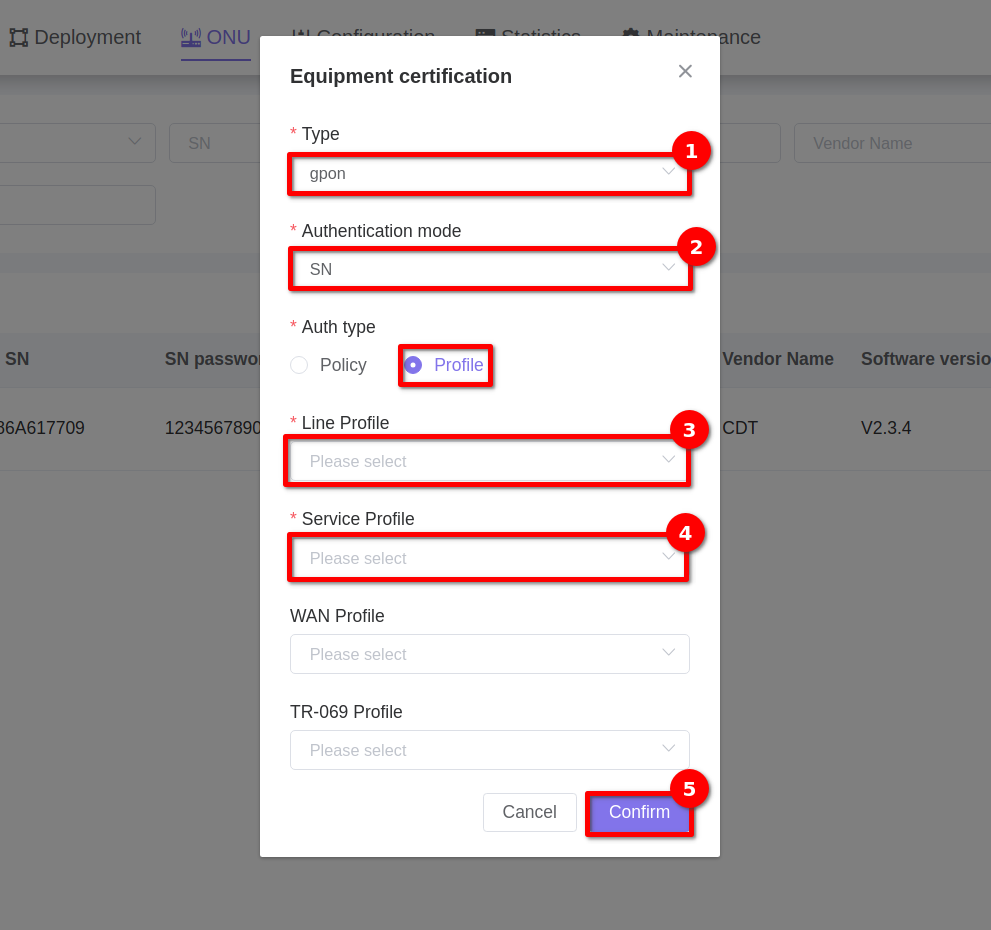Click the chevron arrow in WAN Profile
Viewport: 991px width, 930px height.
669,653
